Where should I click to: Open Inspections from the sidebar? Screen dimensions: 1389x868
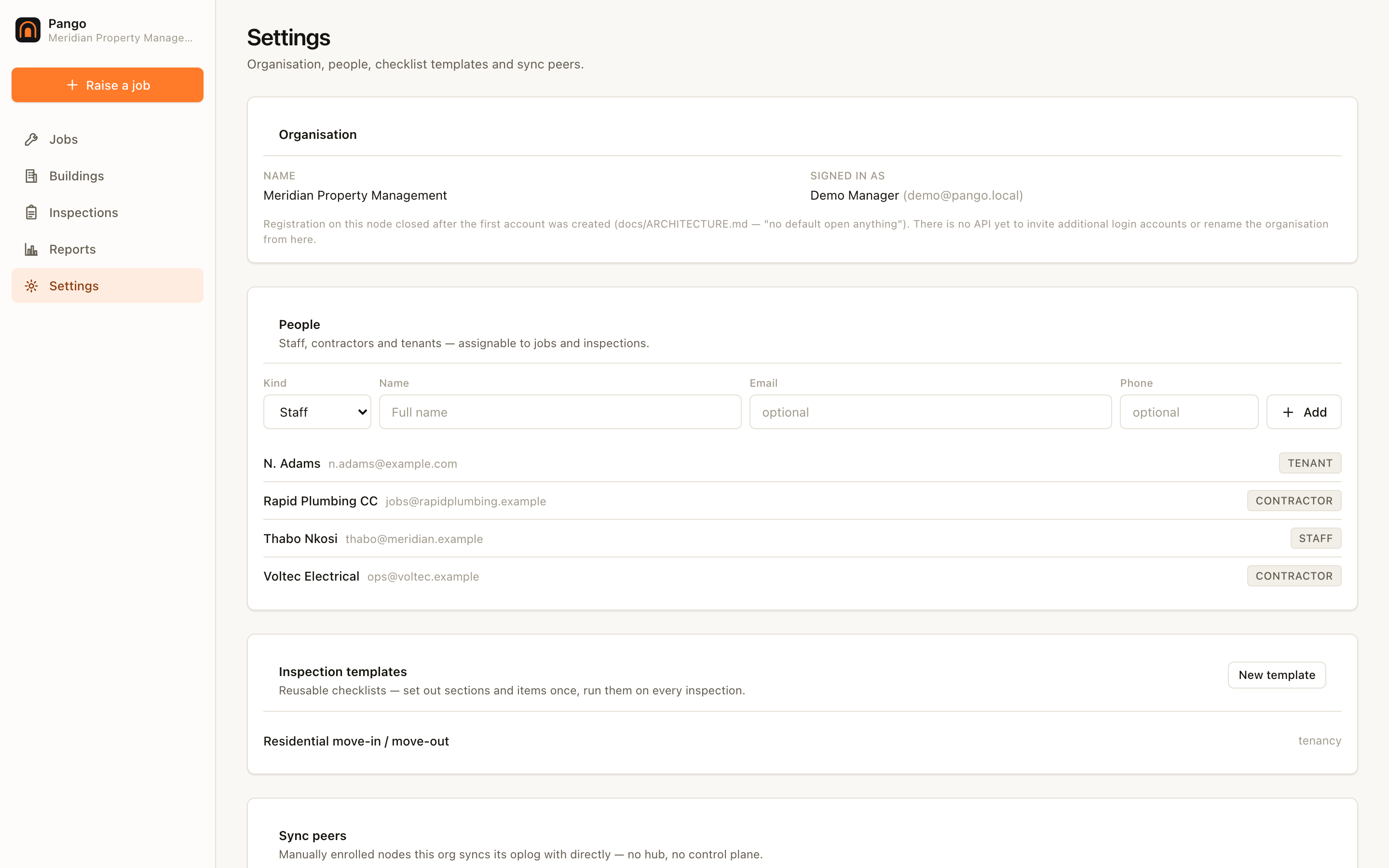(108, 212)
